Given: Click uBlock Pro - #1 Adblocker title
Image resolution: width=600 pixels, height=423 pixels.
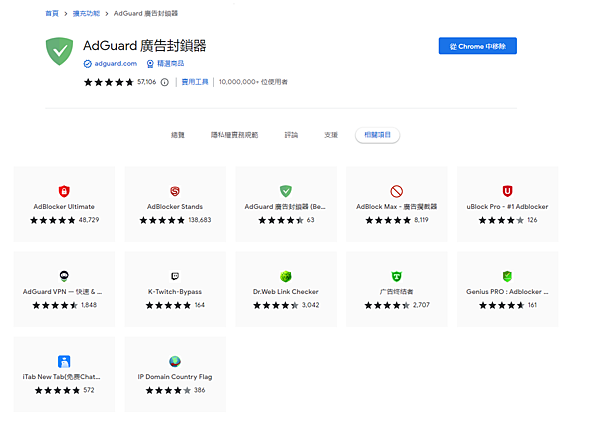Looking at the screenshot, I should click(507, 207).
